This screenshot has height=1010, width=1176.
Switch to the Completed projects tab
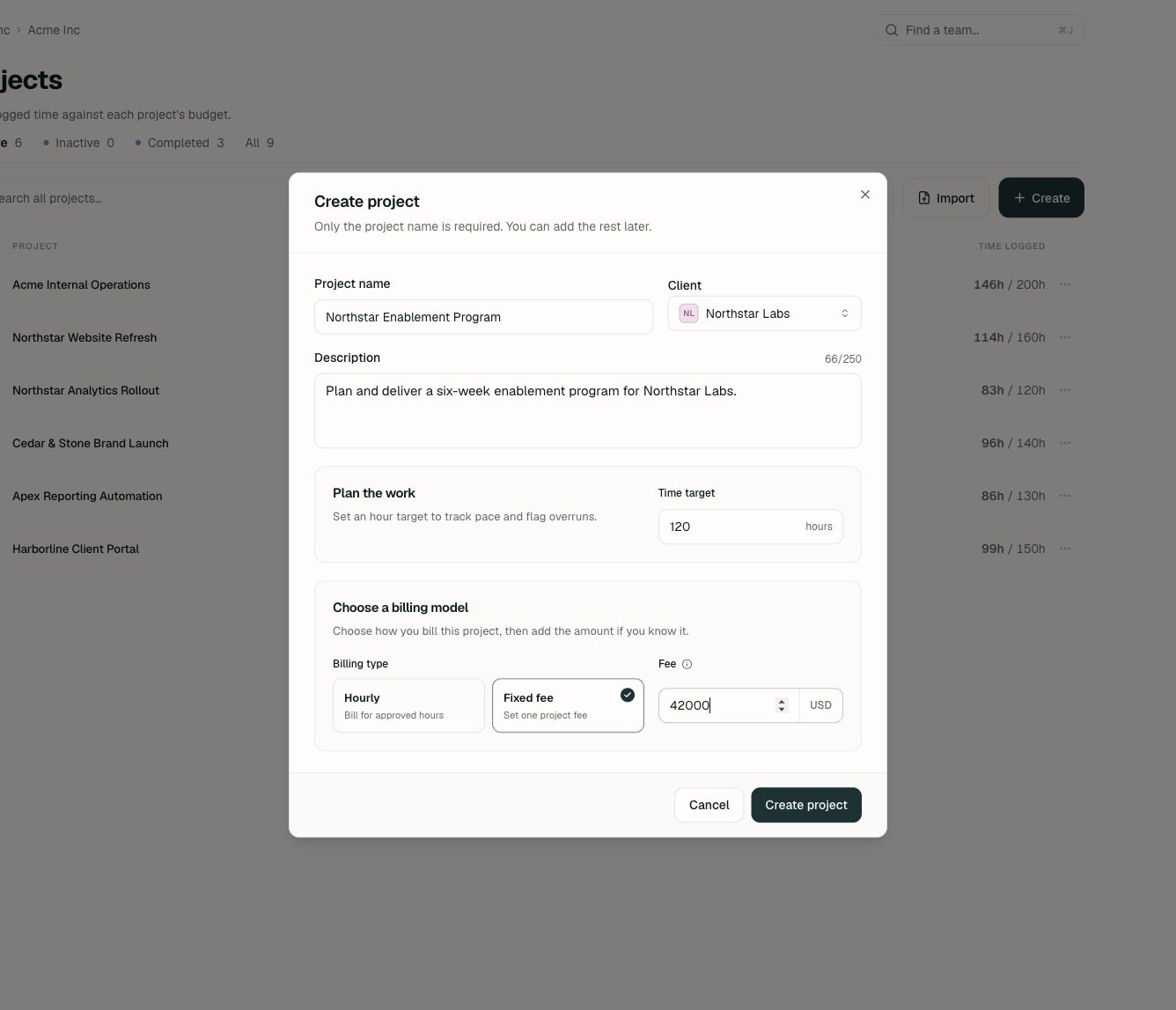click(180, 143)
